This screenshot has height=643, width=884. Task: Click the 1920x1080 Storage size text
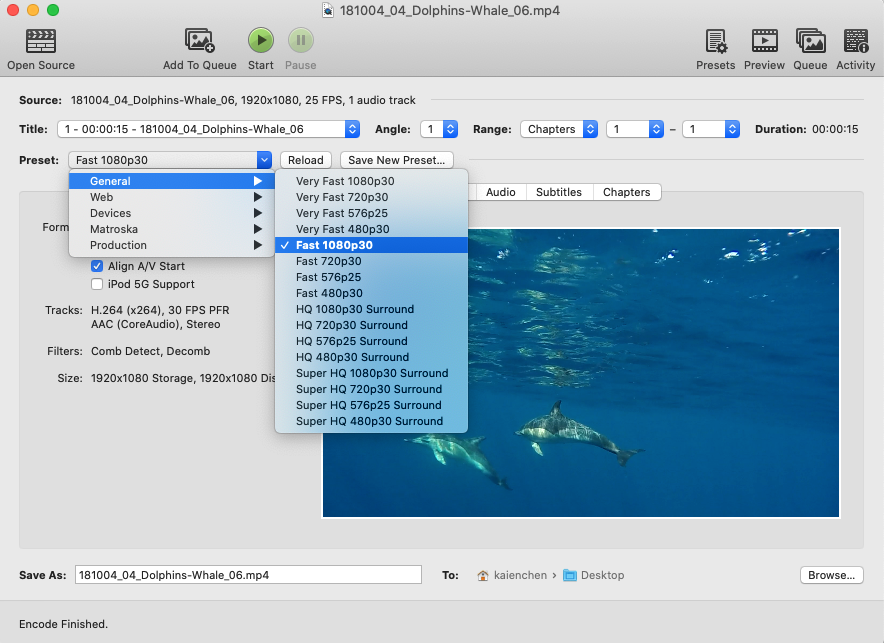[183, 378]
